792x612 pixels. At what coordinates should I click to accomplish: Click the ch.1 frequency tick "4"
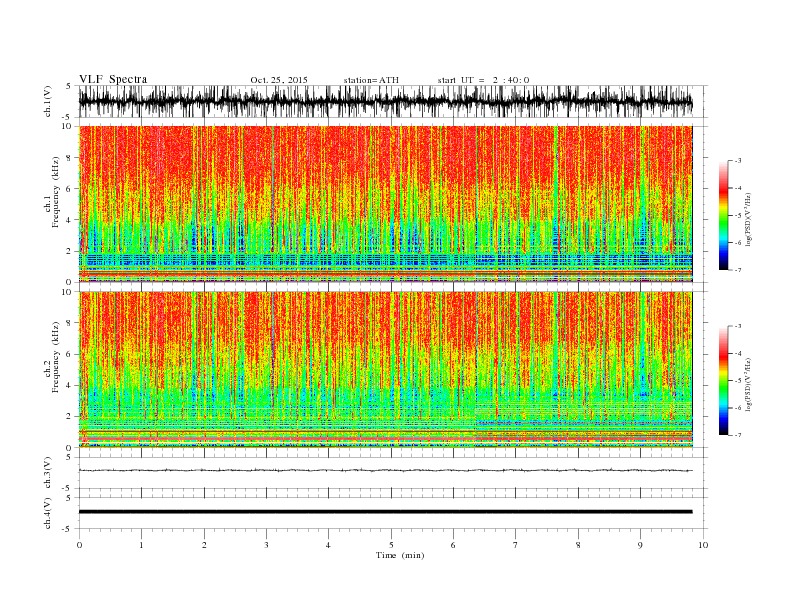(70, 220)
